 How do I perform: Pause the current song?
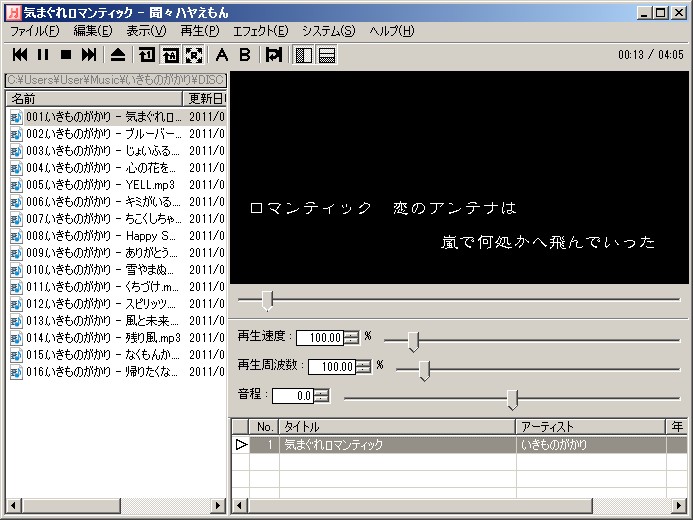click(x=43, y=54)
